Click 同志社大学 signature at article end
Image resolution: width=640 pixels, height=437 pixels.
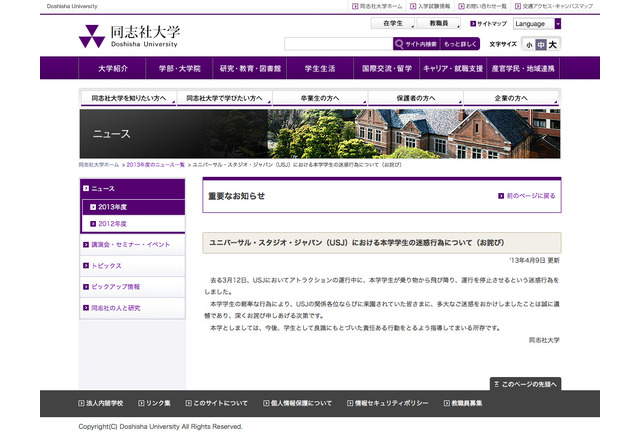544,340
